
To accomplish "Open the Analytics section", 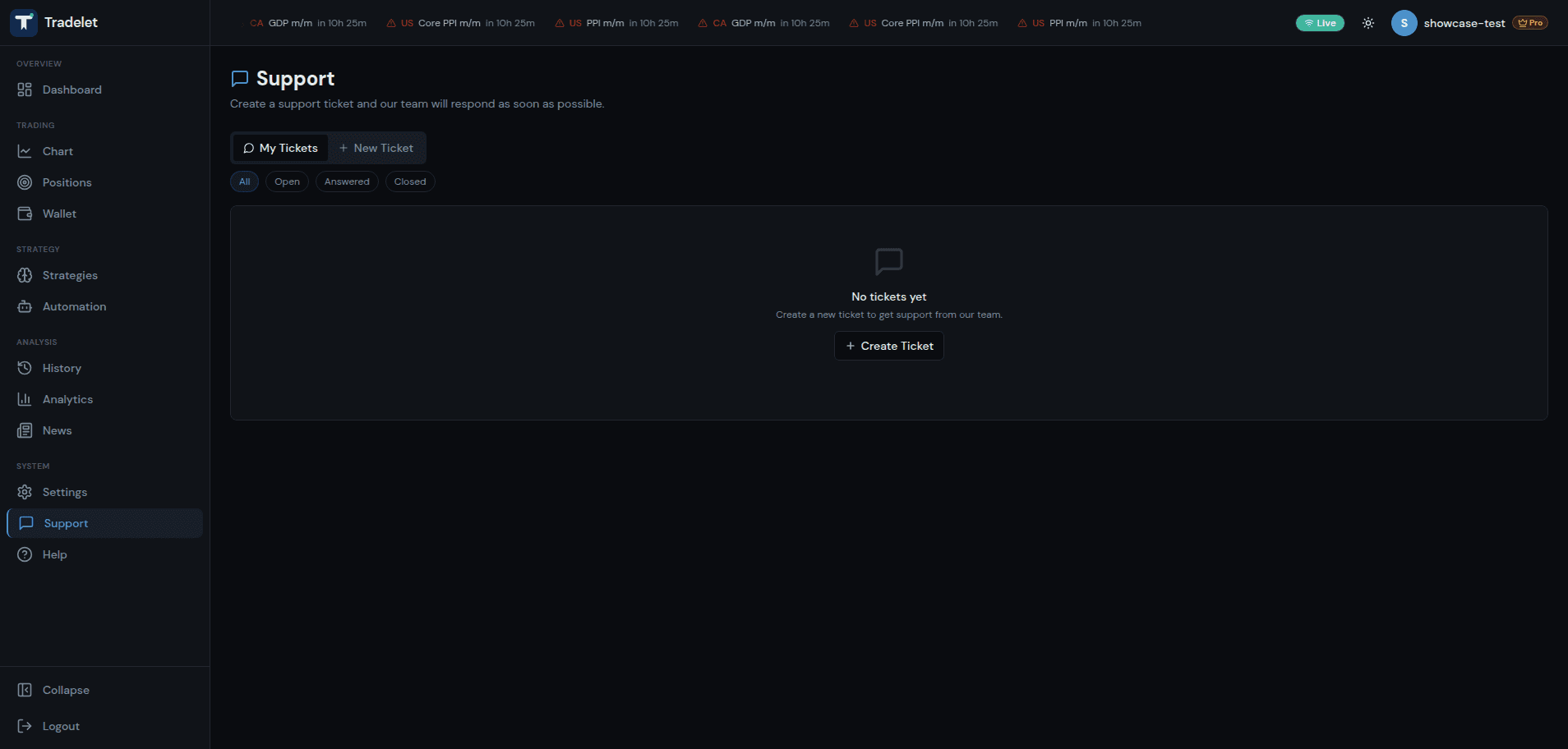I will click(x=67, y=399).
